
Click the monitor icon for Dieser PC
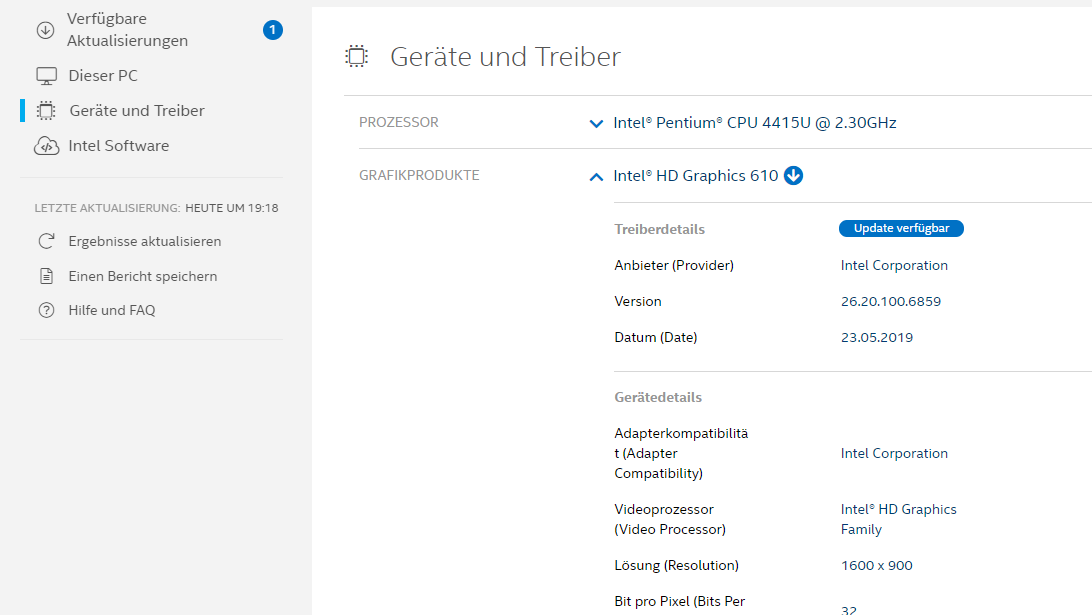tap(47, 76)
